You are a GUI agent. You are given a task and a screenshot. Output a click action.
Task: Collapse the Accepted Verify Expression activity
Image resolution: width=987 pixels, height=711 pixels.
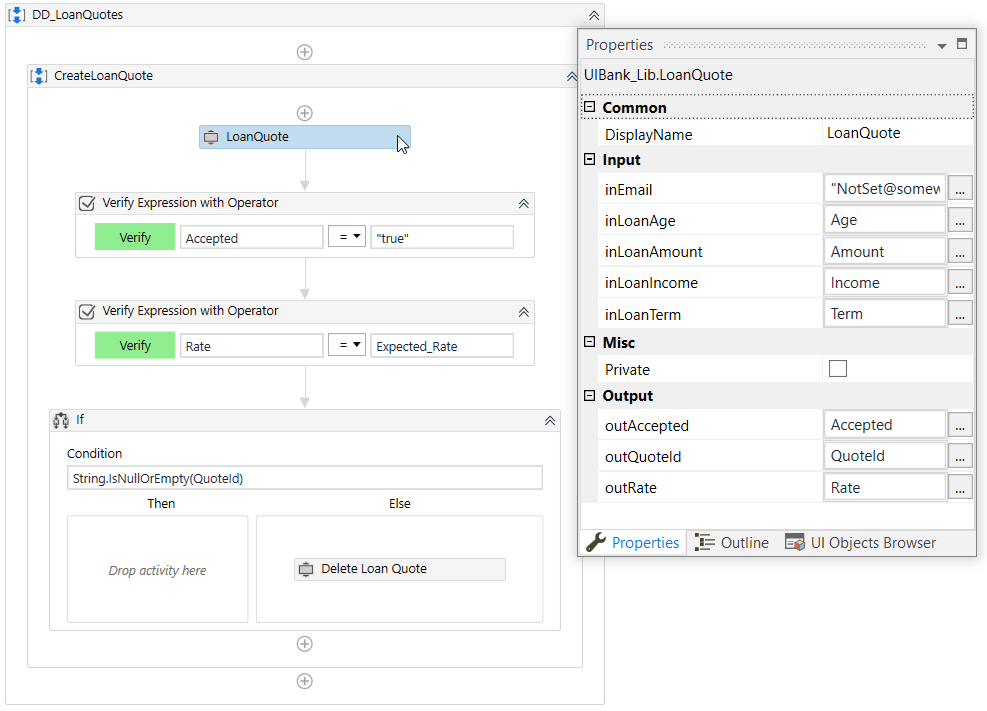pos(524,204)
